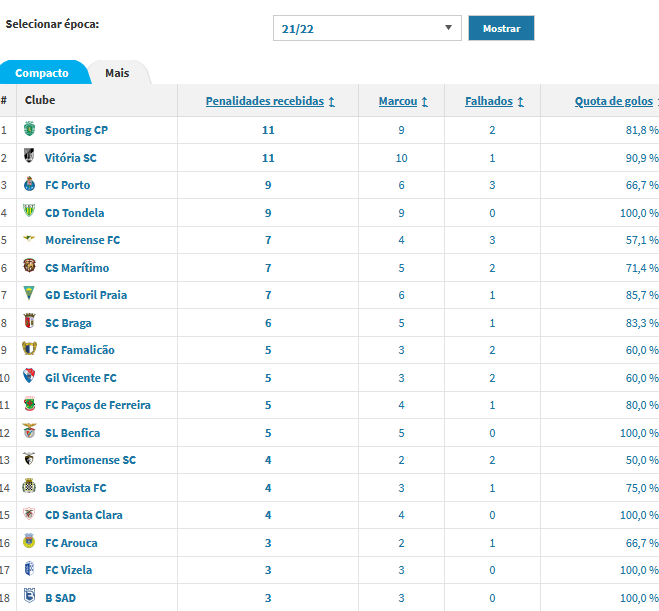Open the Portimonense SC club link

(91, 460)
